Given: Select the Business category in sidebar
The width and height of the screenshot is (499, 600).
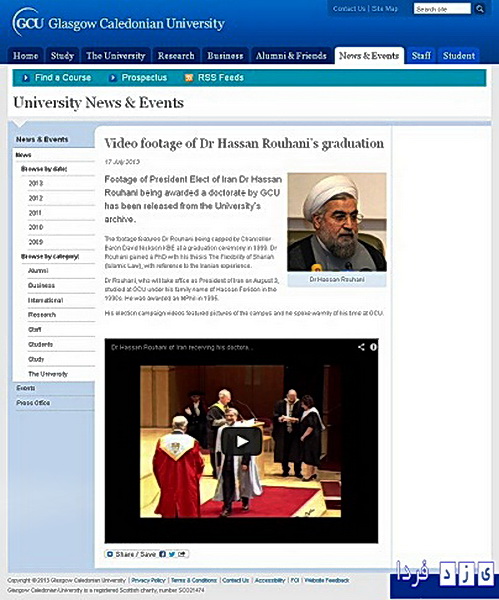Looking at the screenshot, I should click(41, 285).
